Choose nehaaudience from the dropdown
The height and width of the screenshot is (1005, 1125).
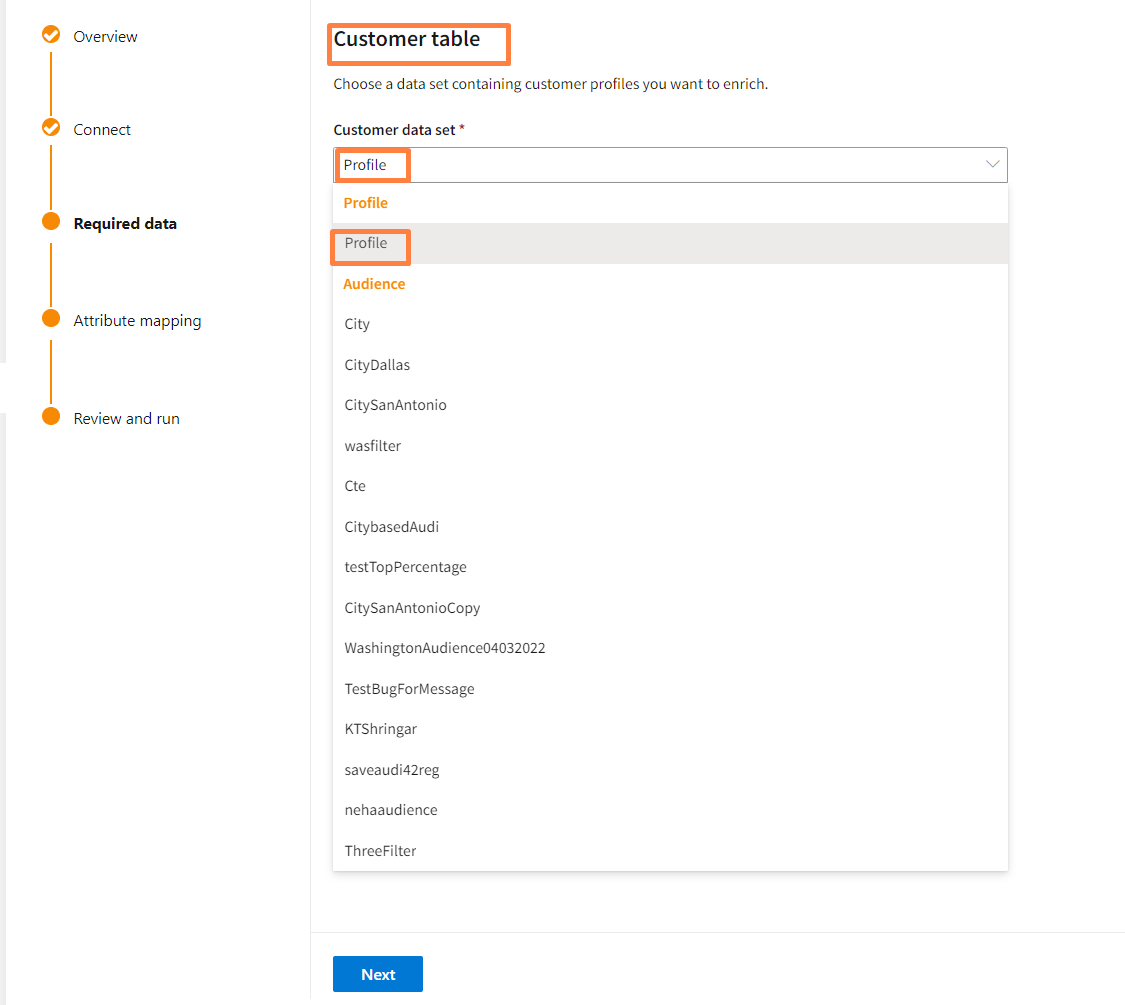tap(390, 810)
